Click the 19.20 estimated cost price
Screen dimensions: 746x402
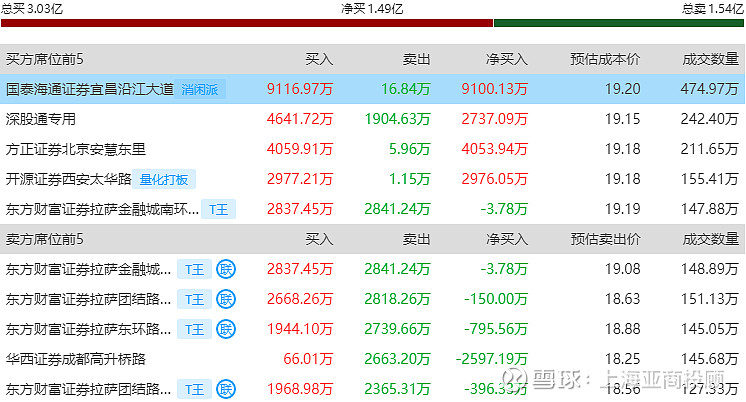point(622,89)
